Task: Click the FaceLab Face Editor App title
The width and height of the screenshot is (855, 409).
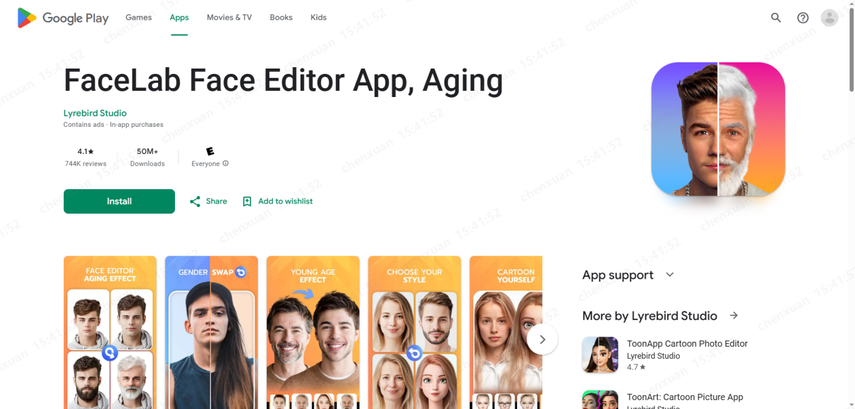Action: 283,80
